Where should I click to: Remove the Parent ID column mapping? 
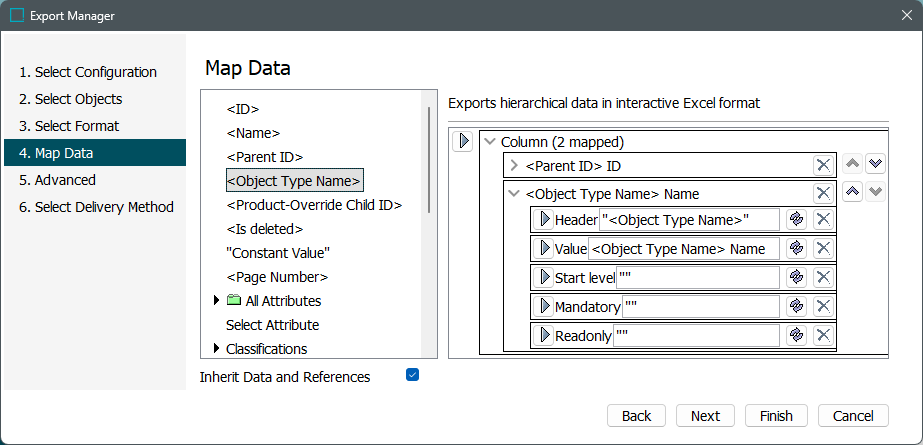pos(823,165)
